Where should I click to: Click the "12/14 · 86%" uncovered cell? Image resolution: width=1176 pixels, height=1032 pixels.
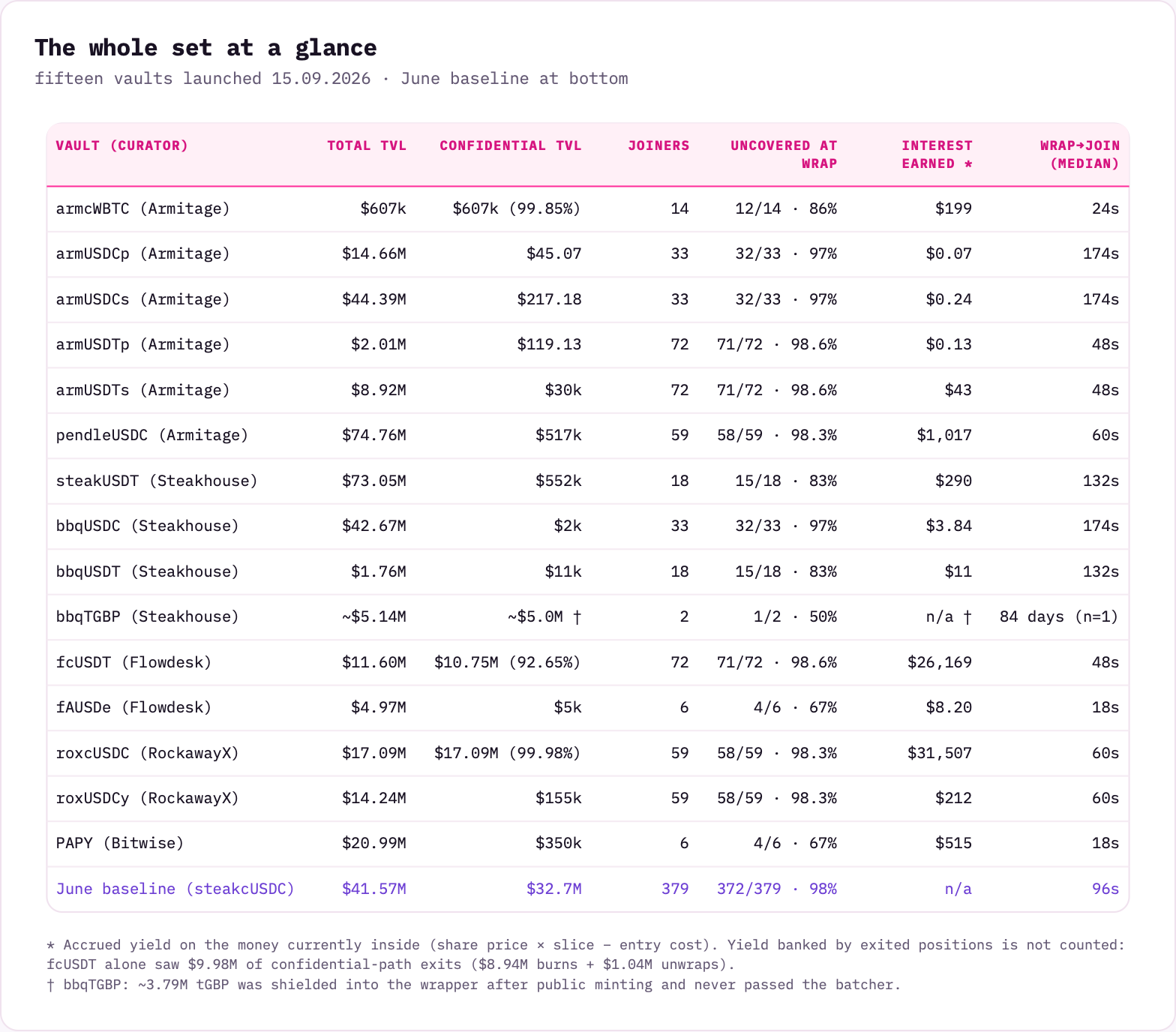(786, 208)
